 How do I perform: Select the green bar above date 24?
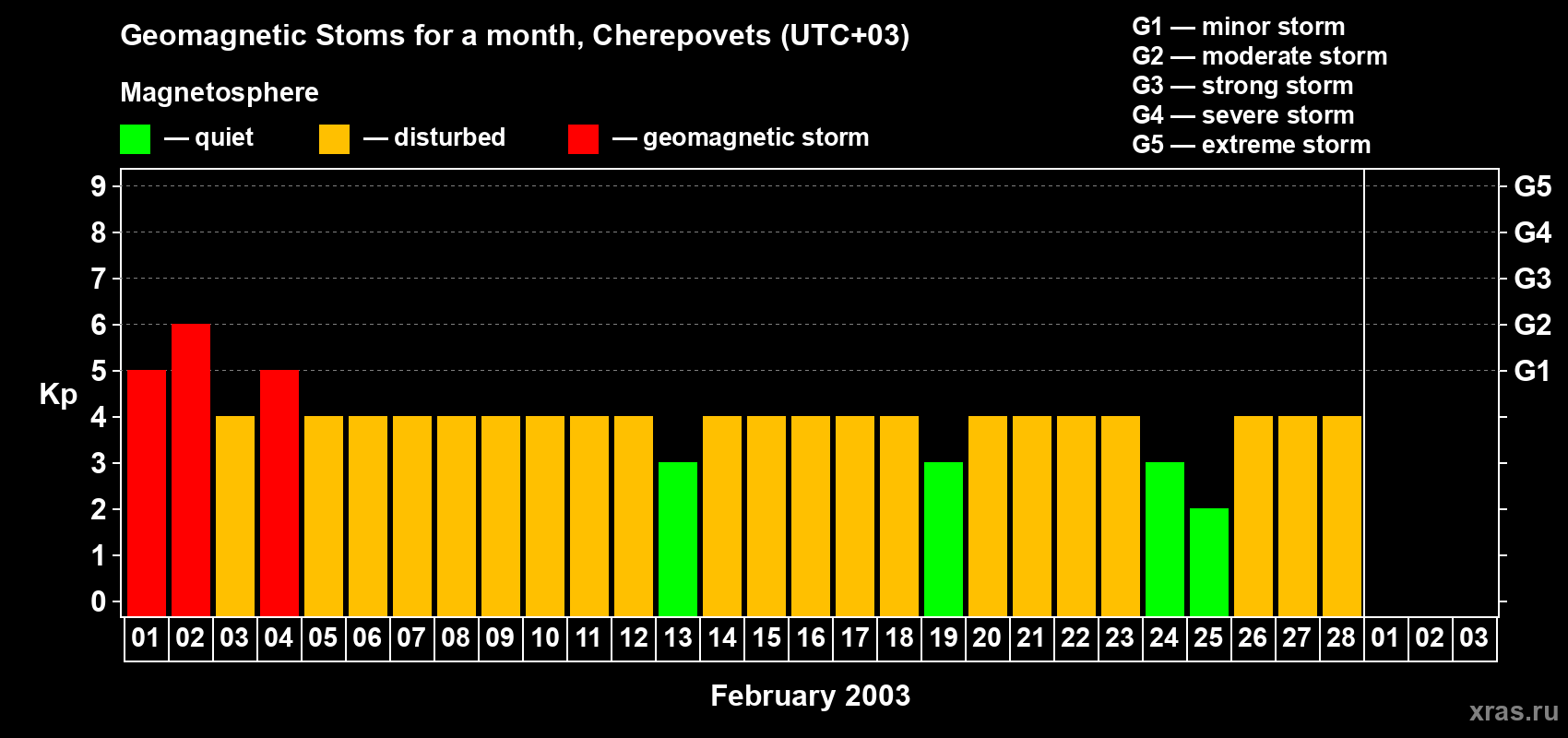tap(1165, 540)
